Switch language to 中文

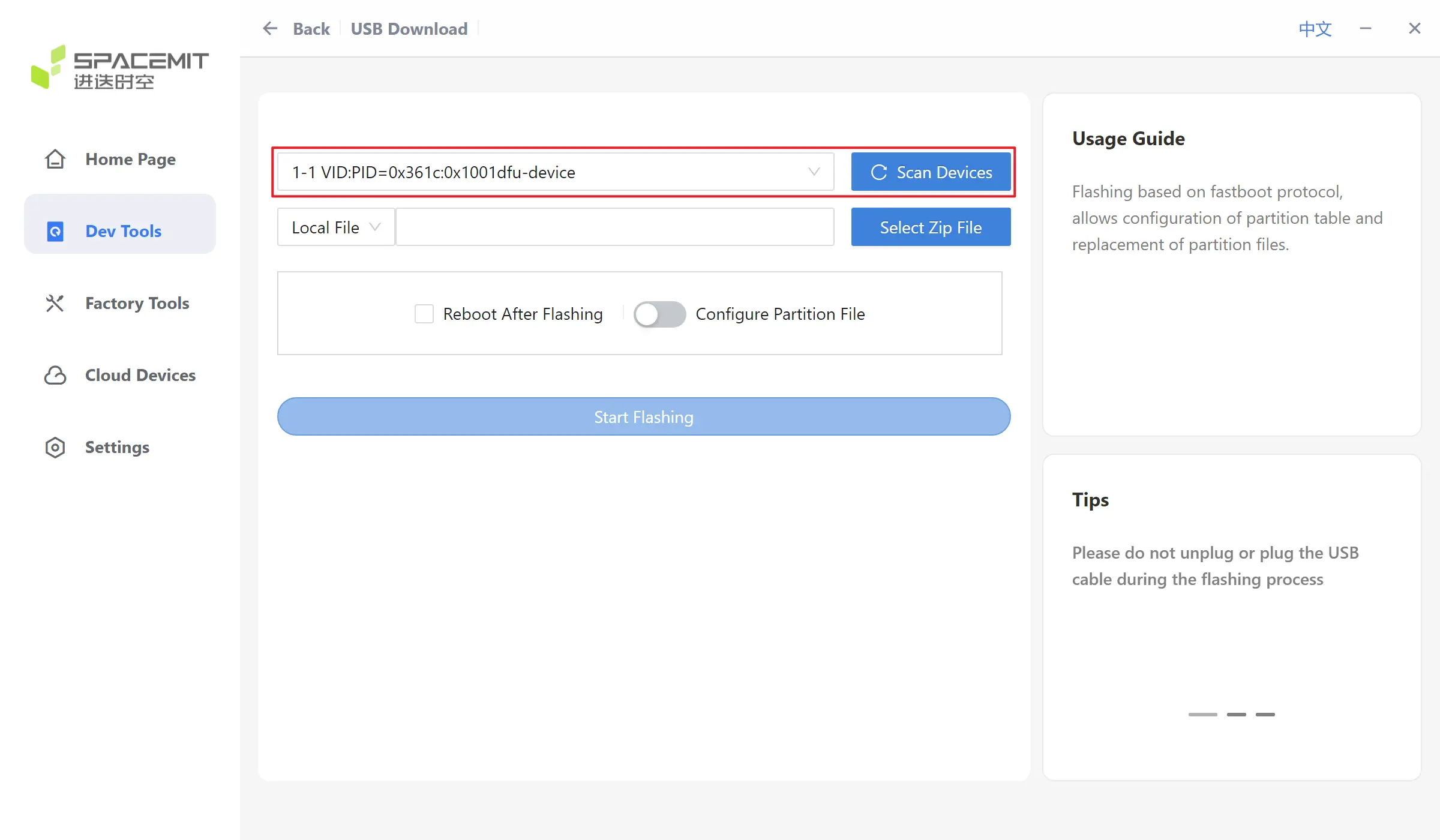tap(1315, 28)
